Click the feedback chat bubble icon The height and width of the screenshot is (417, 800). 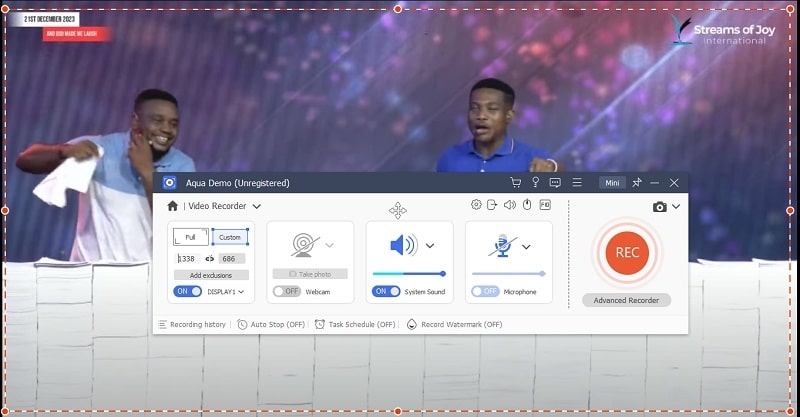[x=555, y=183]
